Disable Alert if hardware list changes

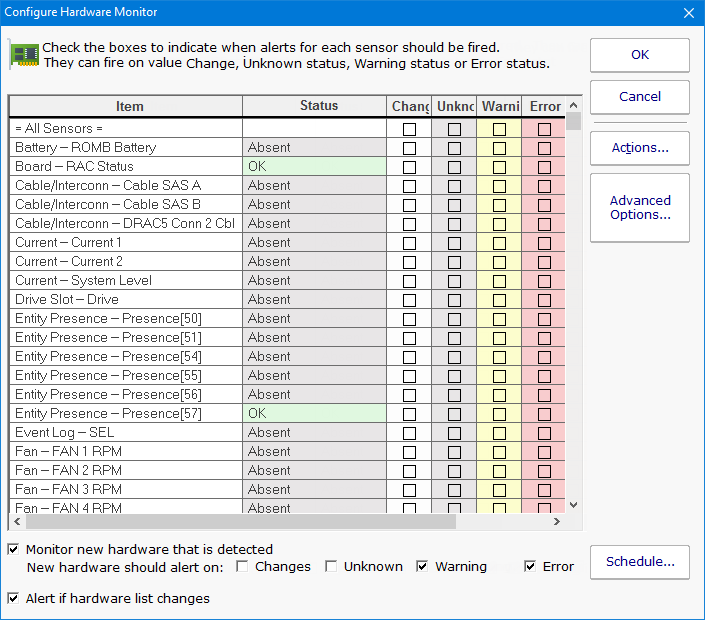pos(14,598)
